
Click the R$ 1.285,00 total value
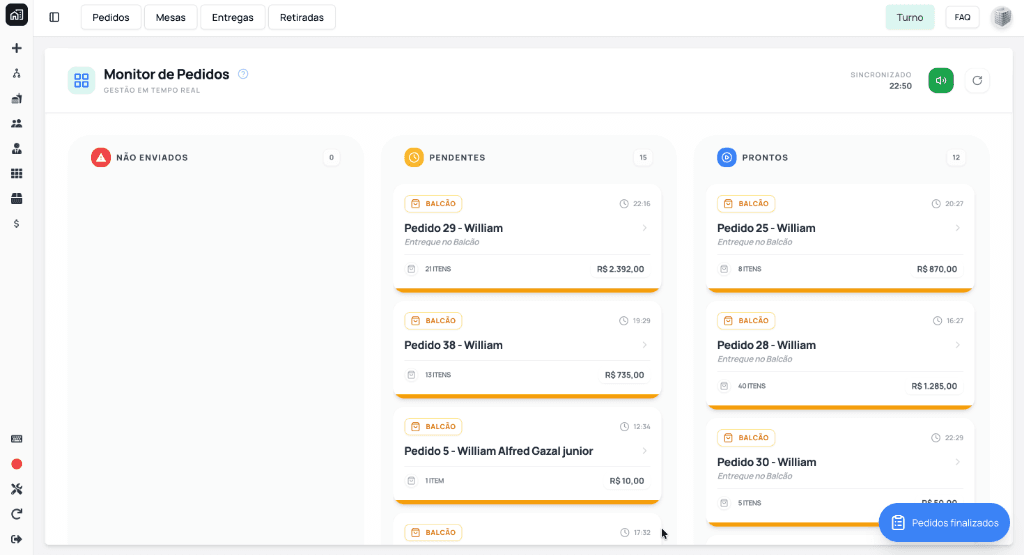[x=935, y=386]
